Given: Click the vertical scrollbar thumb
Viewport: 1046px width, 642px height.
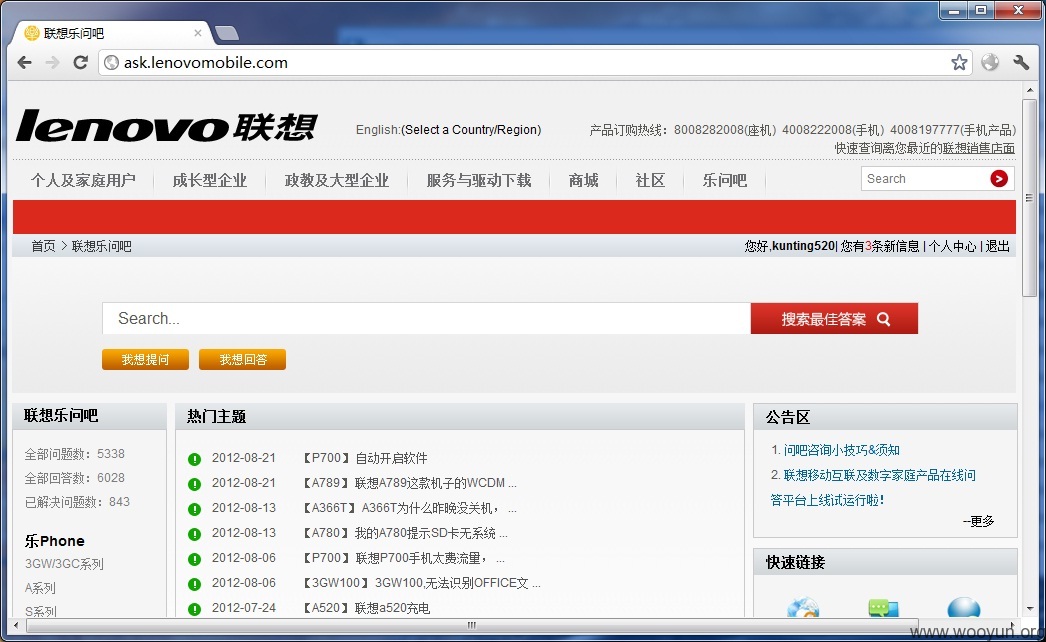Looking at the screenshot, I should (1029, 198).
